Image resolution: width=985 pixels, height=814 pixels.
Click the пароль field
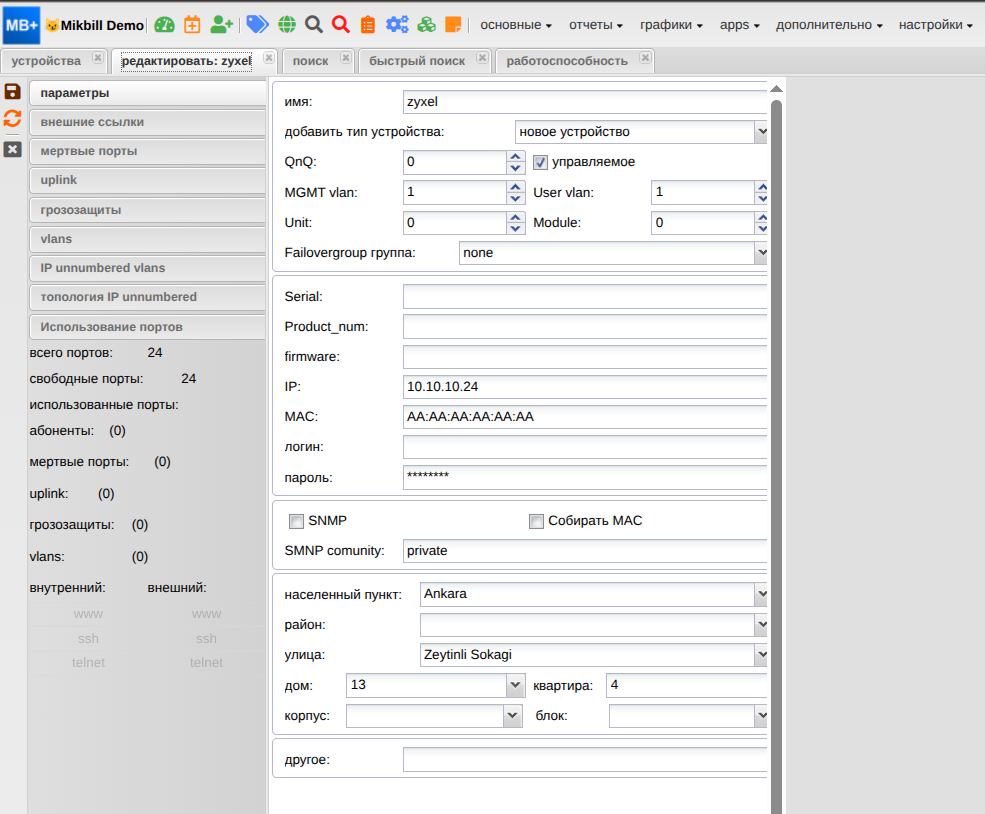(585, 477)
